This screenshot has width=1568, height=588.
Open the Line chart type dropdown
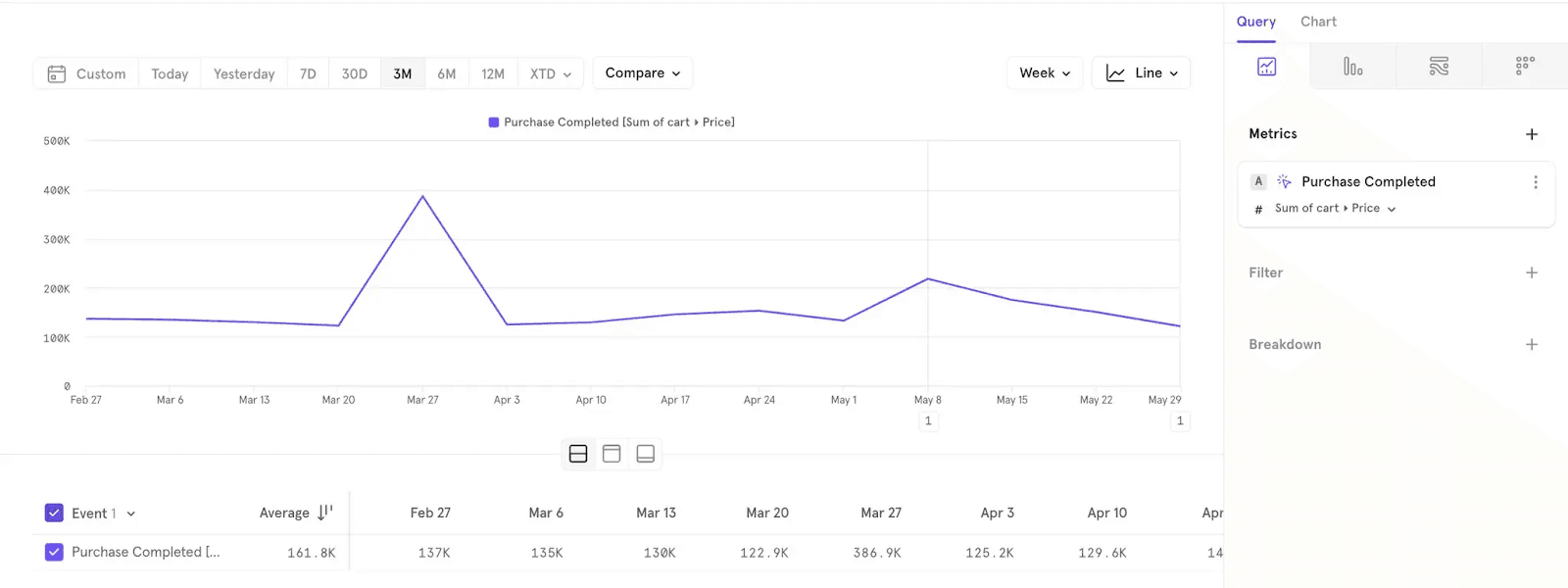point(1141,73)
